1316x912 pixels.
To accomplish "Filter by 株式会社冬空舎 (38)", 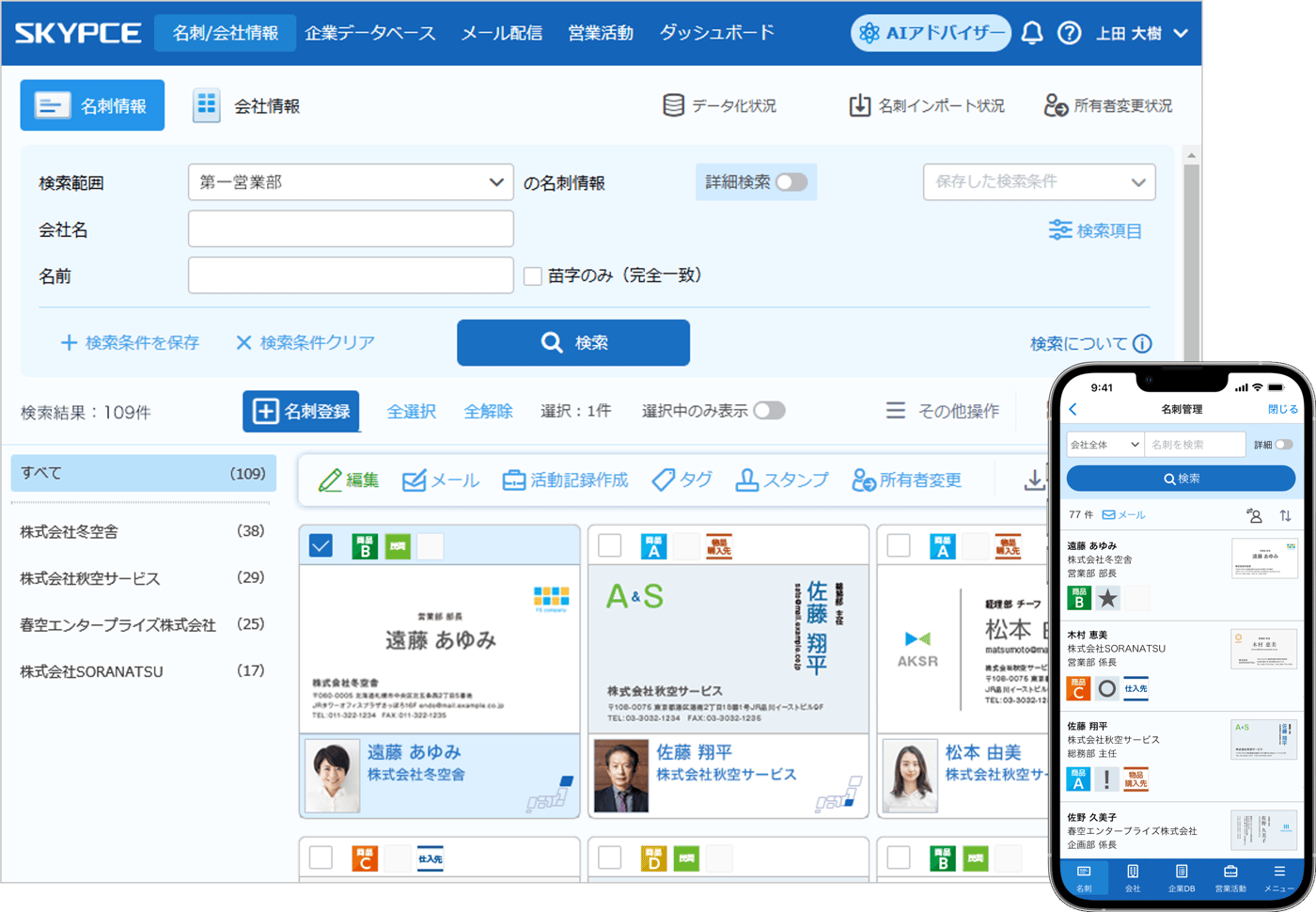I will (x=143, y=531).
